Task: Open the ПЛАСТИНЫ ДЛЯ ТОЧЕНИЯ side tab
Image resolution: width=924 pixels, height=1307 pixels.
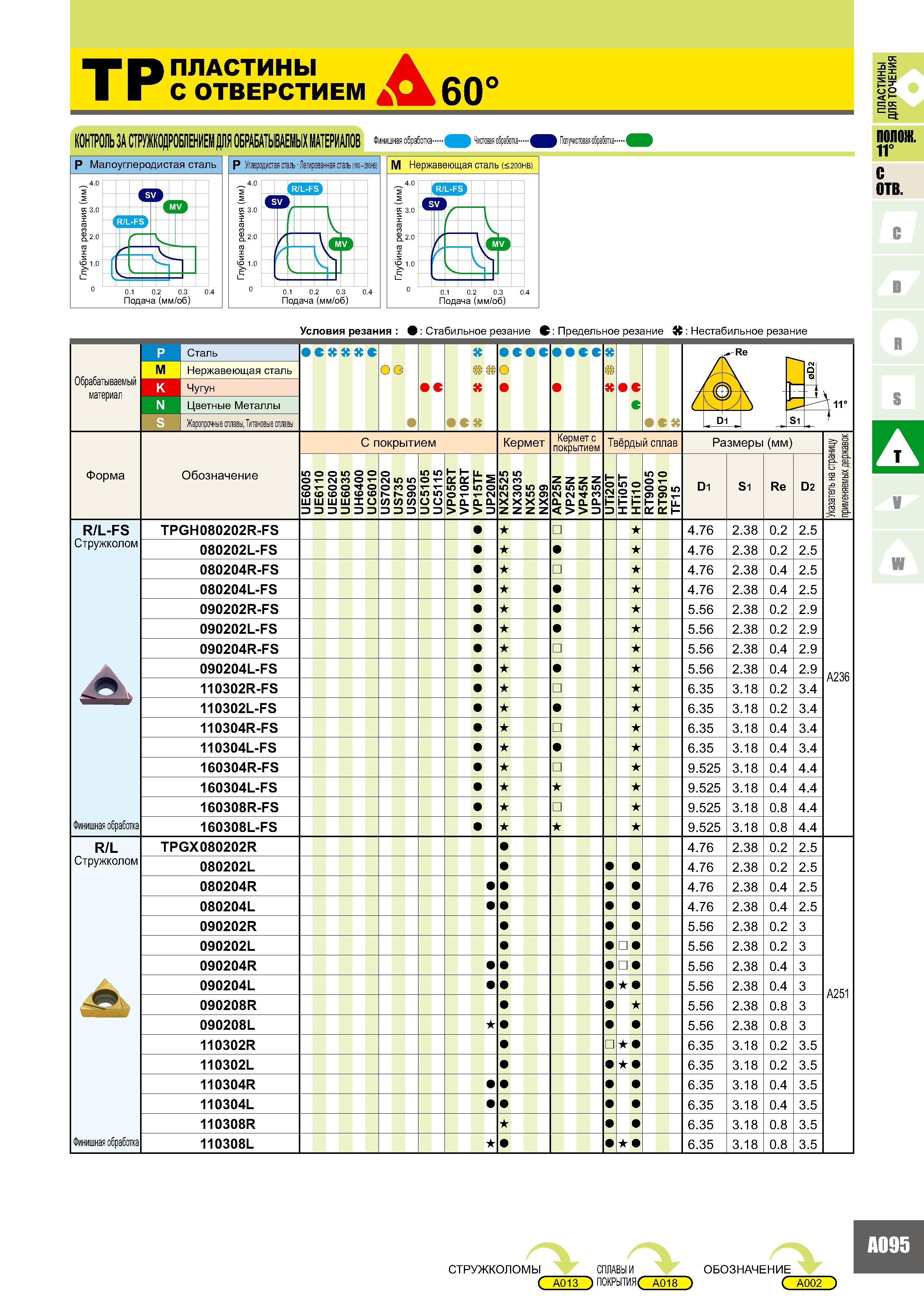Action: pyautogui.click(x=897, y=88)
